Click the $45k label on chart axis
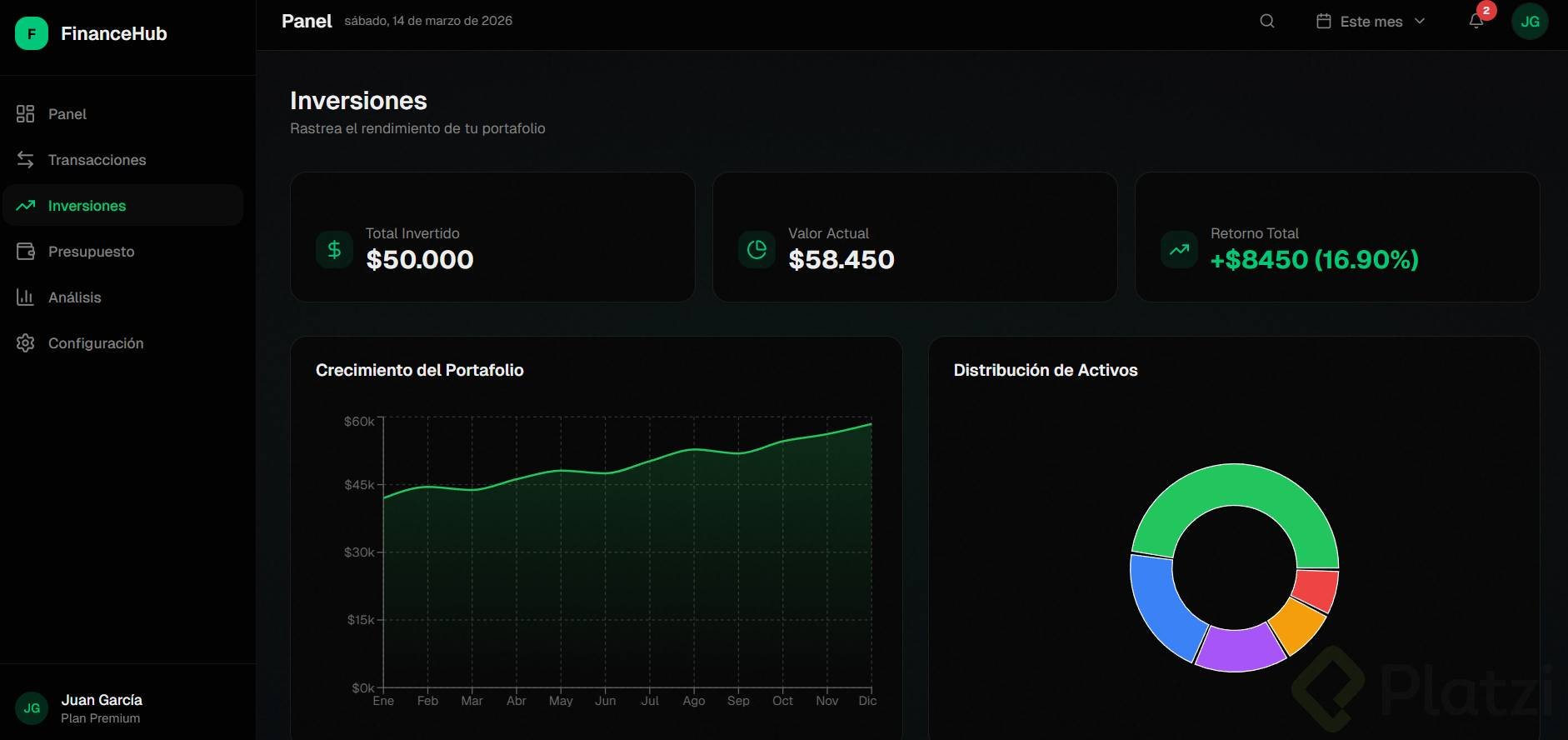 tap(359, 485)
